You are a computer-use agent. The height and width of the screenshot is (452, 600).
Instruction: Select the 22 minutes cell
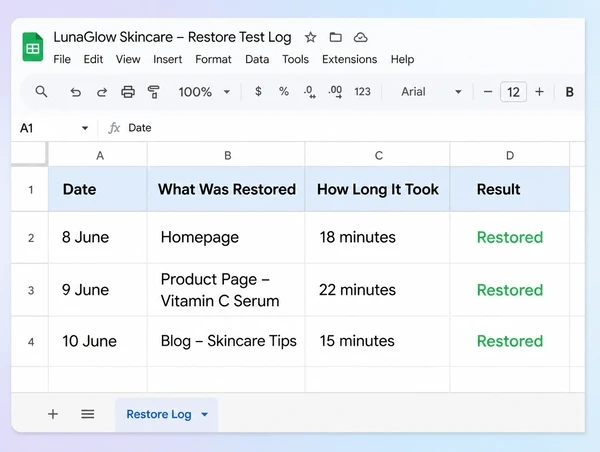(377, 290)
